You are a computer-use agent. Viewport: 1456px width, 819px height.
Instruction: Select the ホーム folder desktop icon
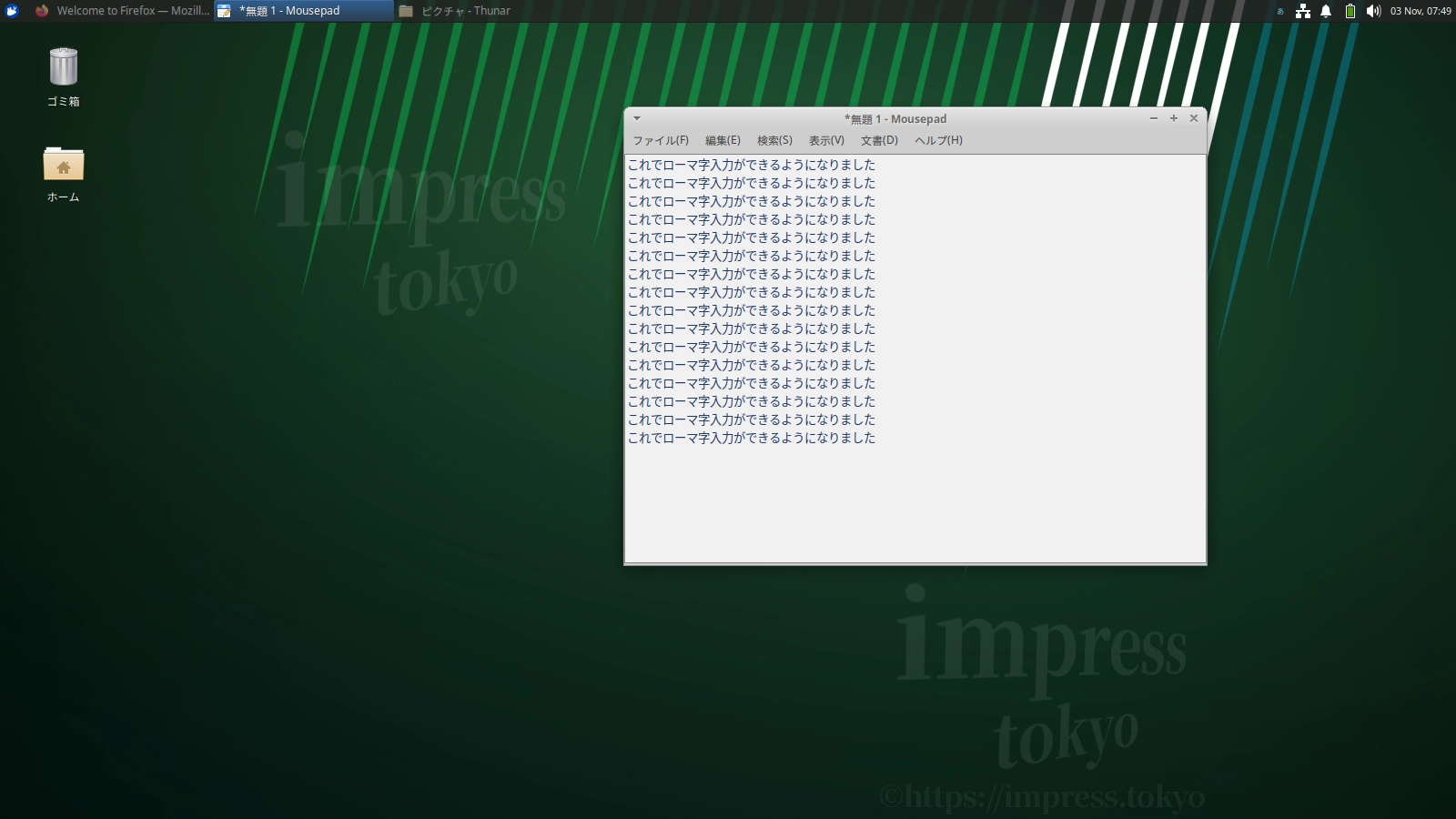pos(64,174)
